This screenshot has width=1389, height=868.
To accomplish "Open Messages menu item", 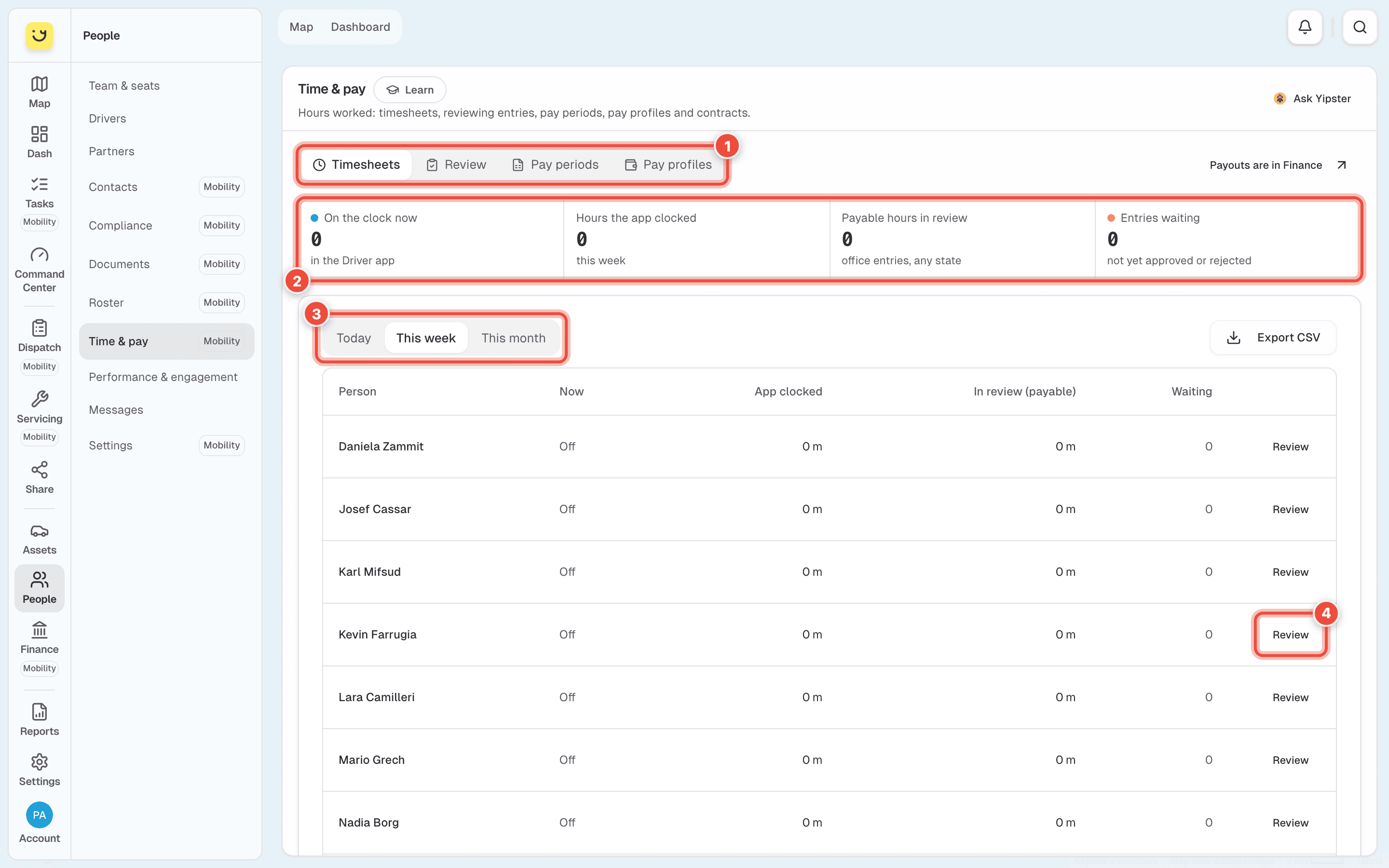I will click(x=166, y=409).
